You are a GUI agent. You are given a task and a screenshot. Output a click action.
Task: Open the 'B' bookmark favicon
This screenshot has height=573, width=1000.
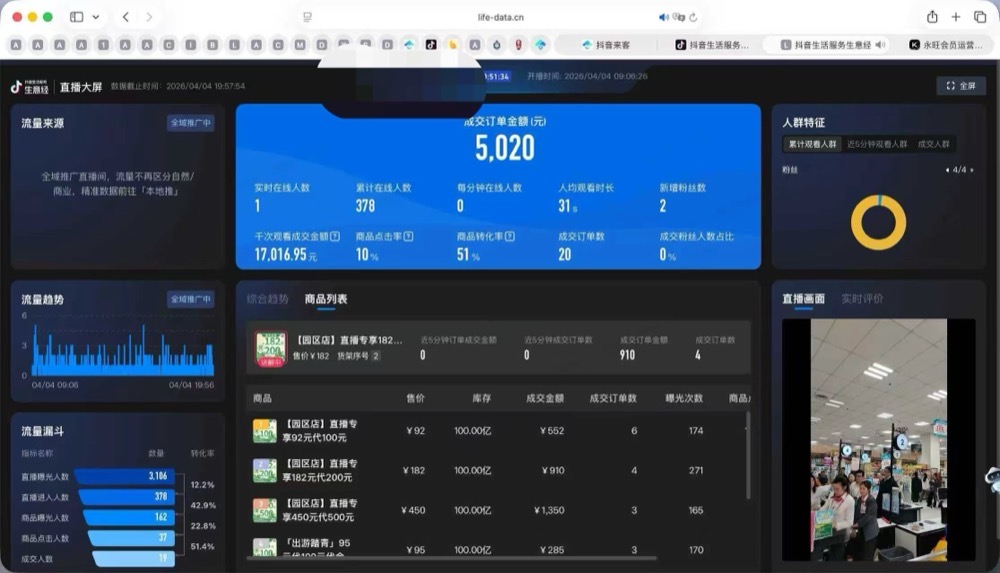pyautogui.click(x=212, y=45)
